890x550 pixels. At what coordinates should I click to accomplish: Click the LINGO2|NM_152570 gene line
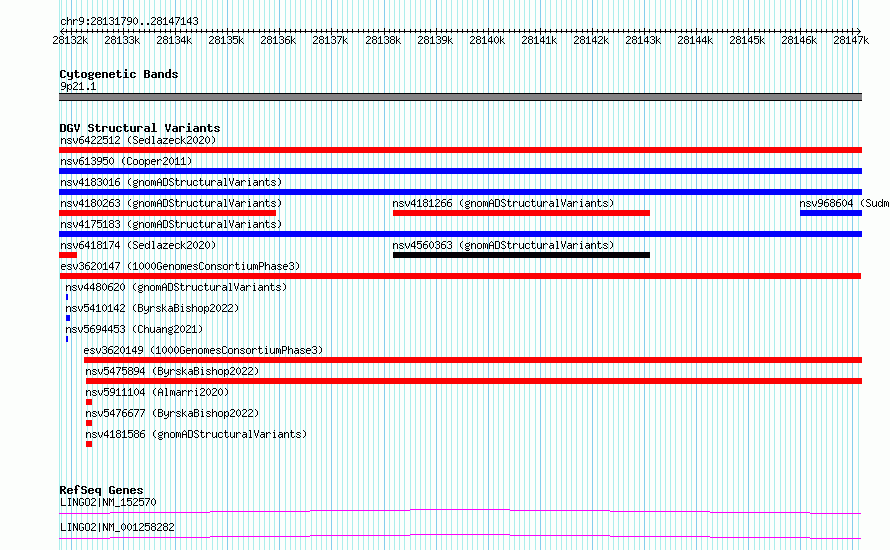pyautogui.click(x=460, y=511)
